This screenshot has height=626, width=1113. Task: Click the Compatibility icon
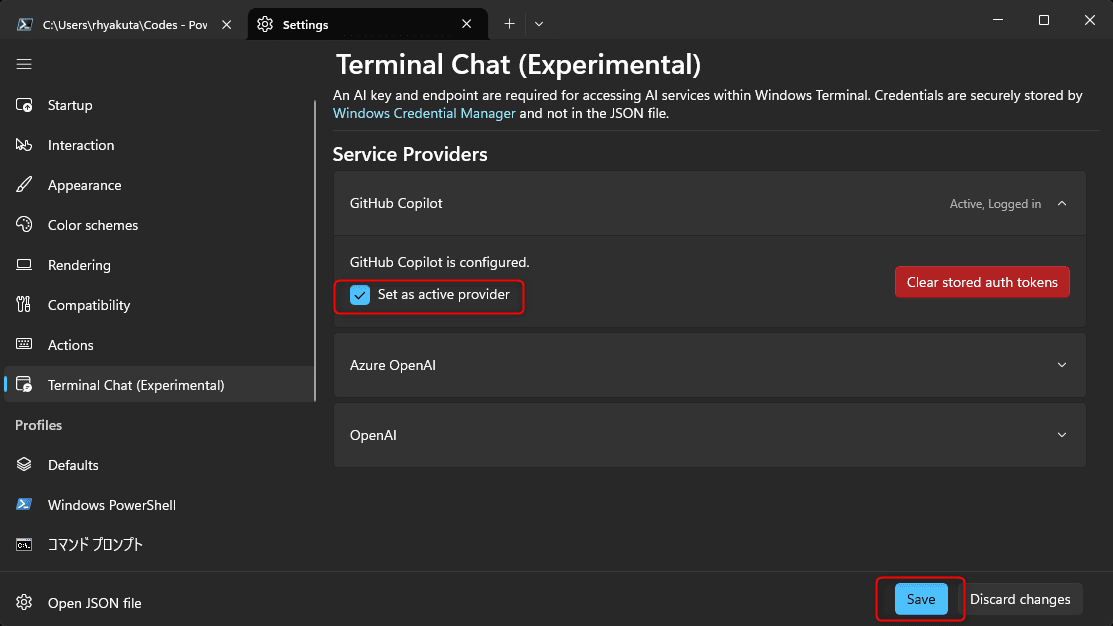[x=24, y=304]
